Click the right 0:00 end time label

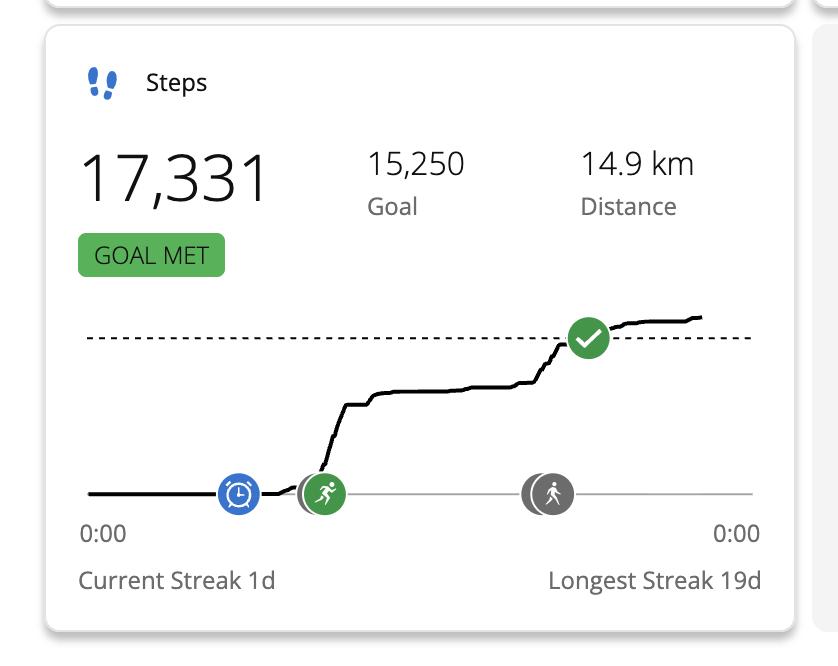pyautogui.click(x=736, y=534)
